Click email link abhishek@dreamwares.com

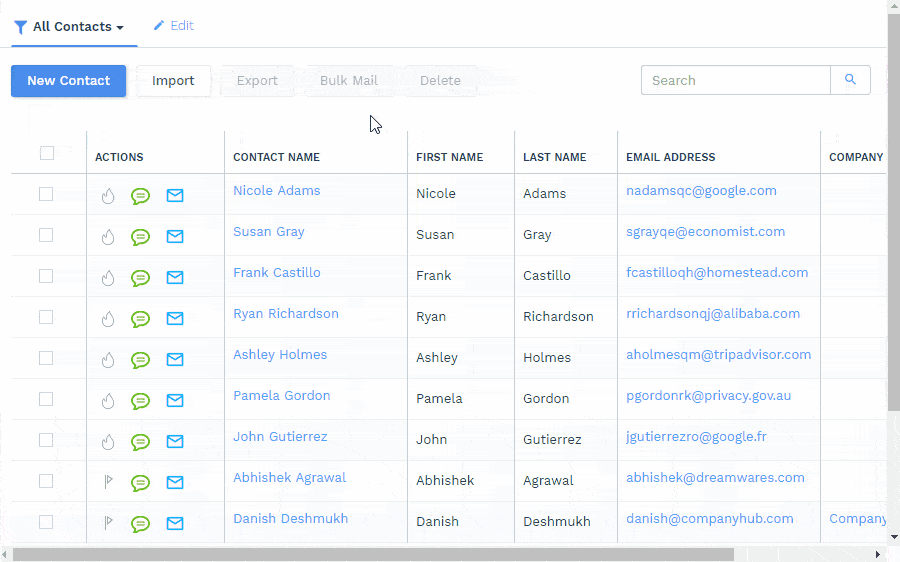[x=715, y=478]
